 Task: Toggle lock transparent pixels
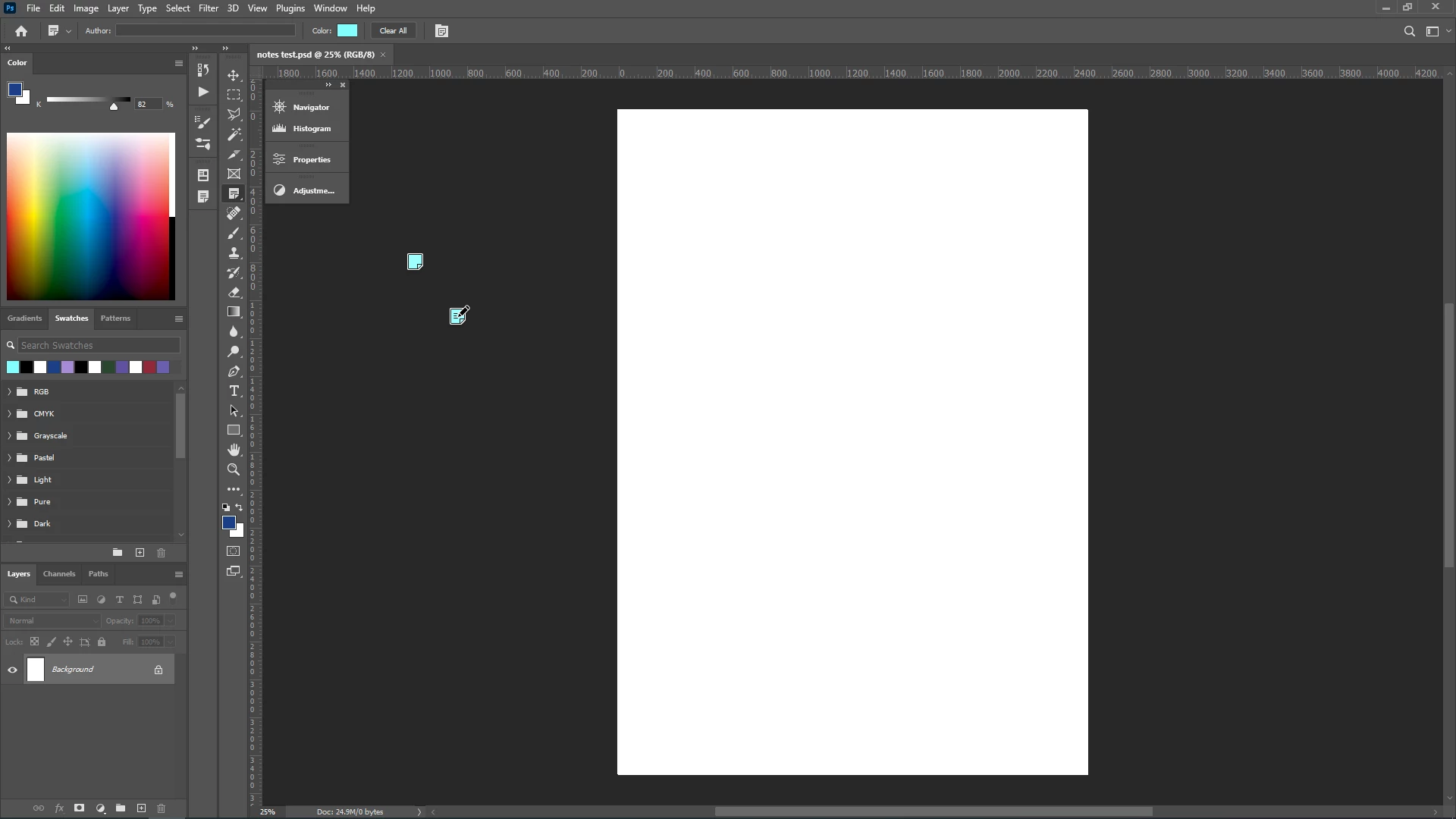34,642
